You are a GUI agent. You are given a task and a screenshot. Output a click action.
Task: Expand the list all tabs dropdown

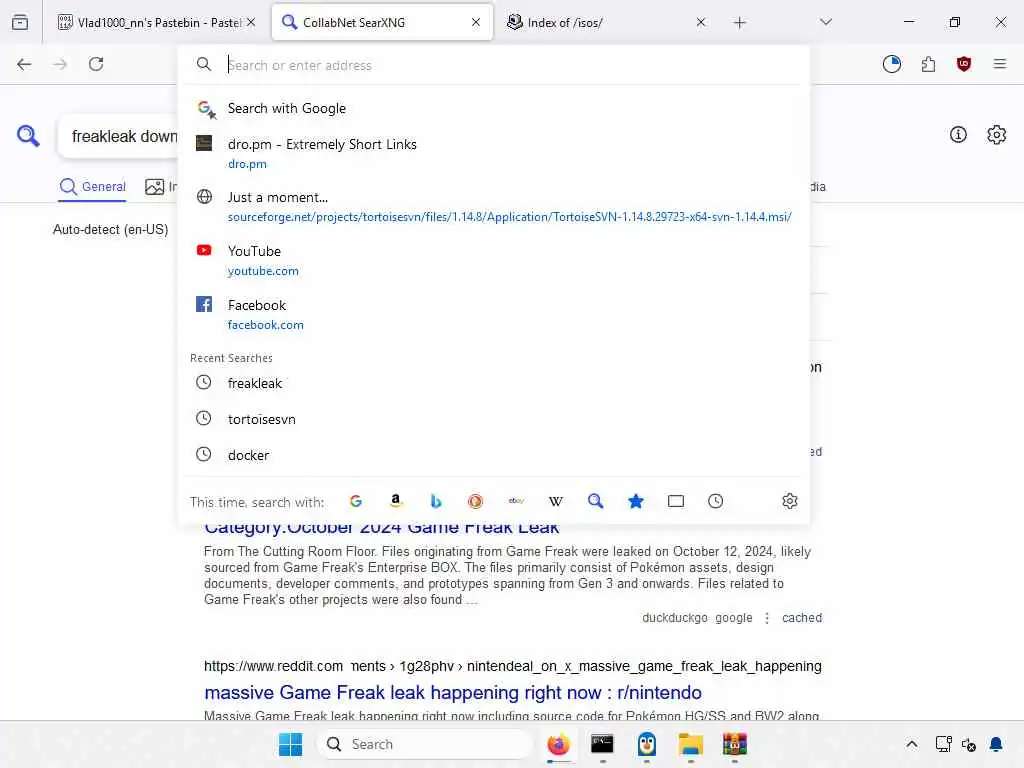[826, 22]
